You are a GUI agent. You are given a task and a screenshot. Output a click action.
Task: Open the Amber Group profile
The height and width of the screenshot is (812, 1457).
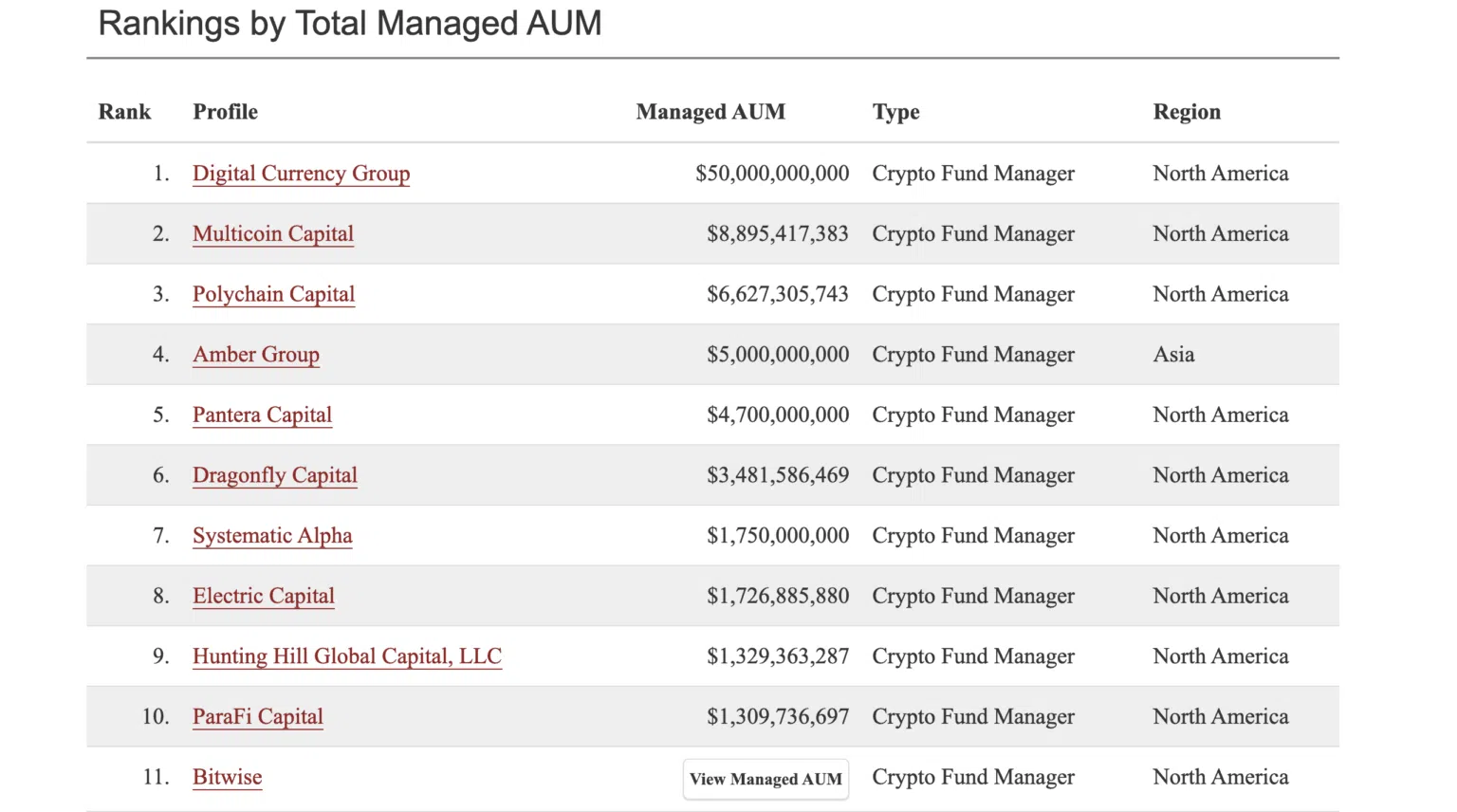(256, 355)
